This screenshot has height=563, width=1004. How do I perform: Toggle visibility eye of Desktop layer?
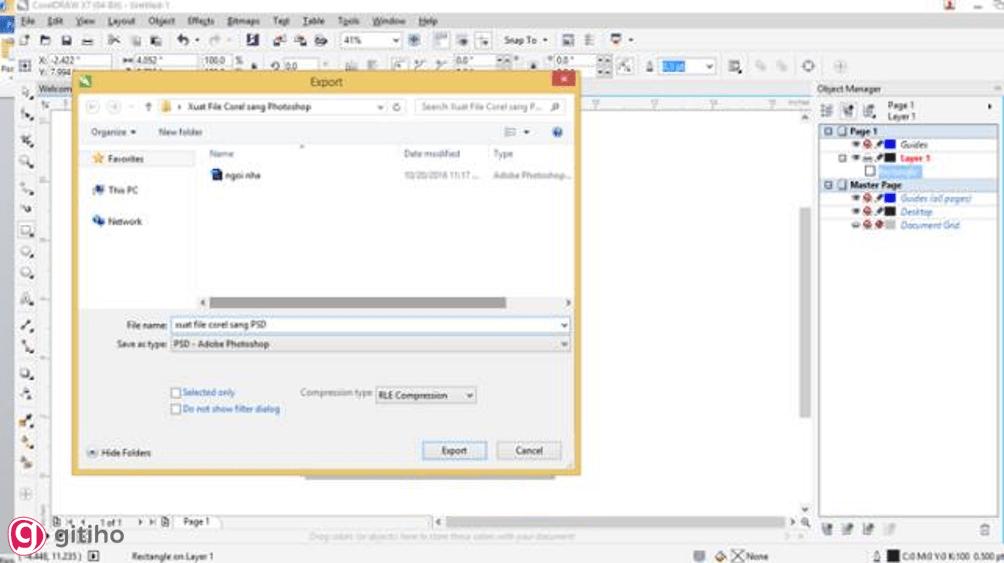855,212
